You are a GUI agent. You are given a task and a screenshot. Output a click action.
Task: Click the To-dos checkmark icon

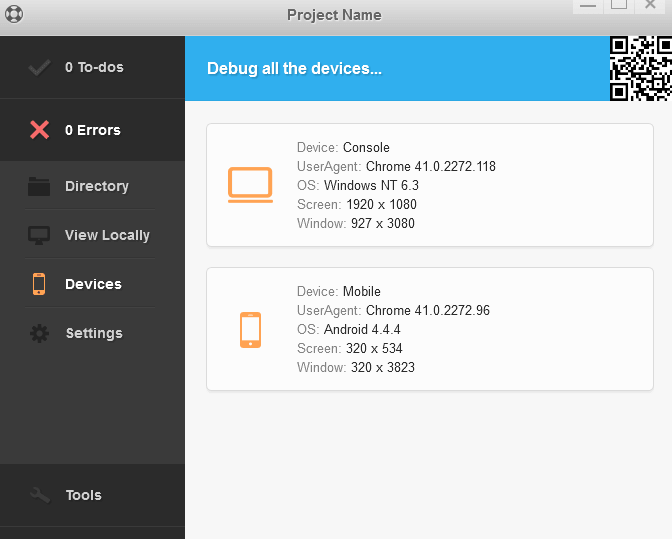point(39,68)
